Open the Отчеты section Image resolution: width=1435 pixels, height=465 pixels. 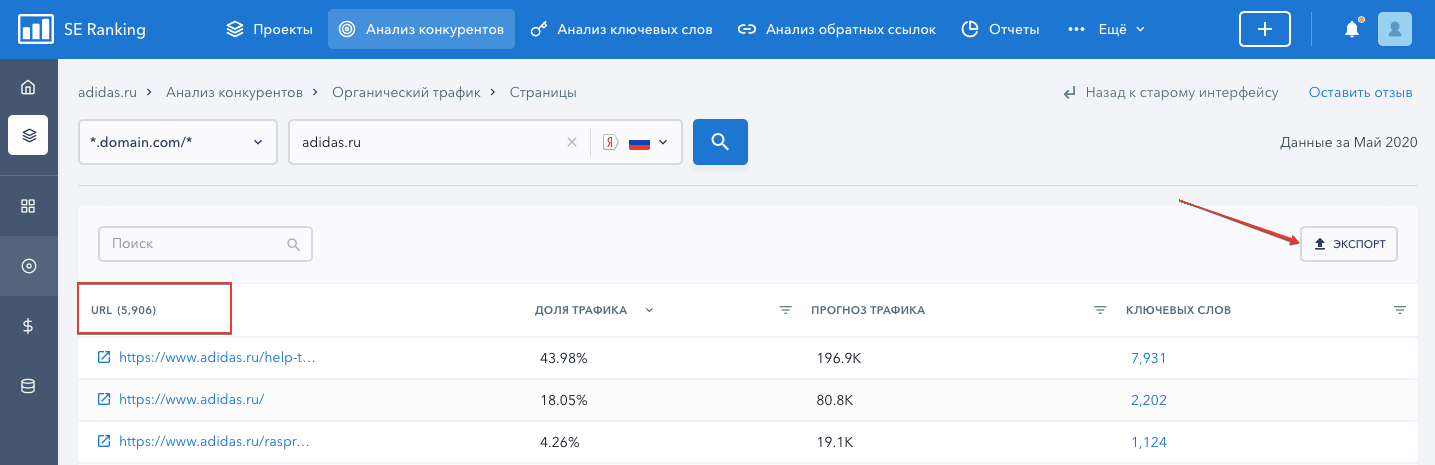[1000, 29]
